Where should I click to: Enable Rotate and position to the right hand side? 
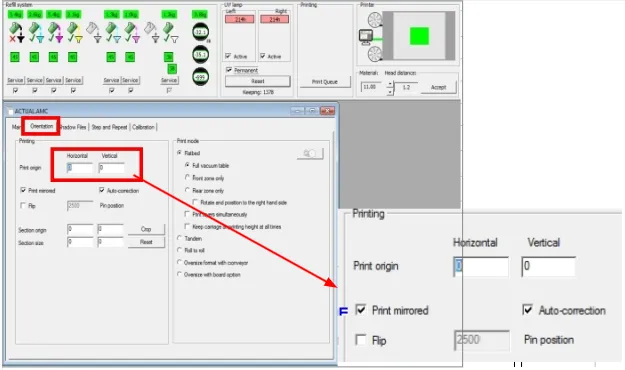tap(195, 202)
